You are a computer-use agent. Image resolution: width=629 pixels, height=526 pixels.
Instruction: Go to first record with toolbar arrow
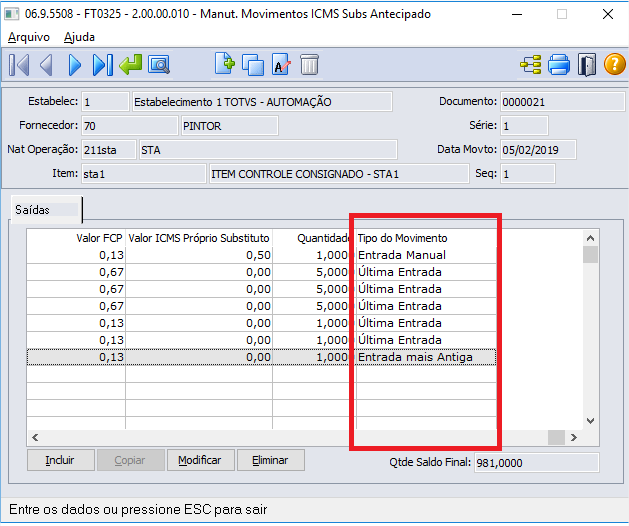pos(19,65)
